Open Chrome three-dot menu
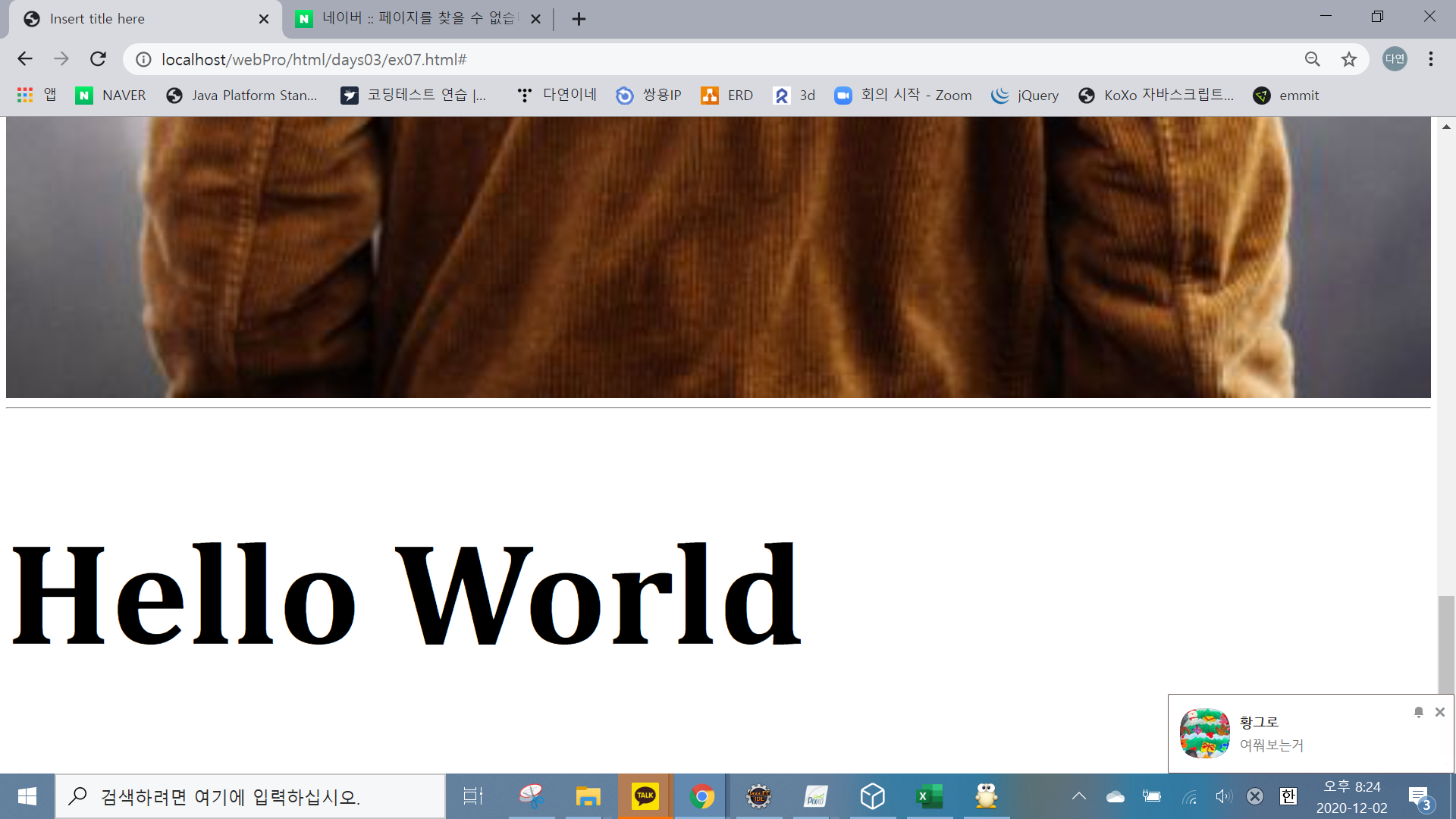 [x=1430, y=59]
